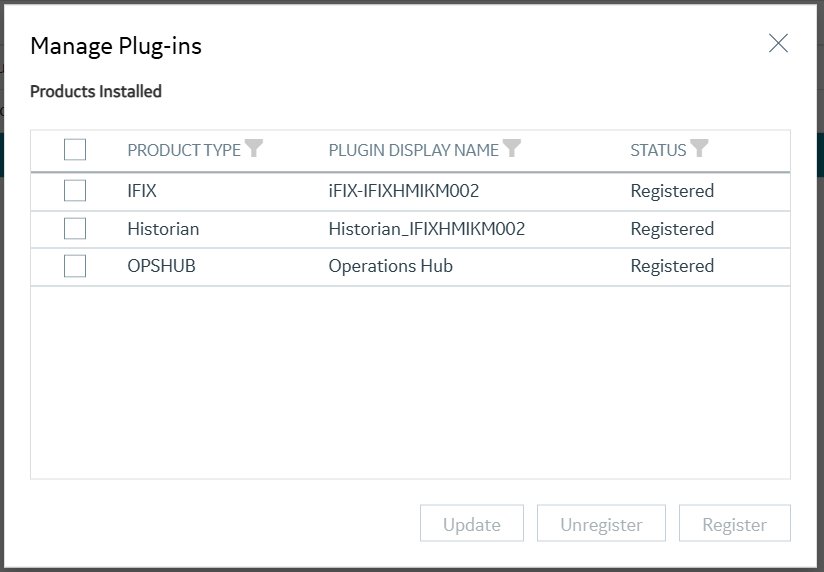Check the IFIX row checkbox
This screenshot has width=824, height=572.
point(75,190)
